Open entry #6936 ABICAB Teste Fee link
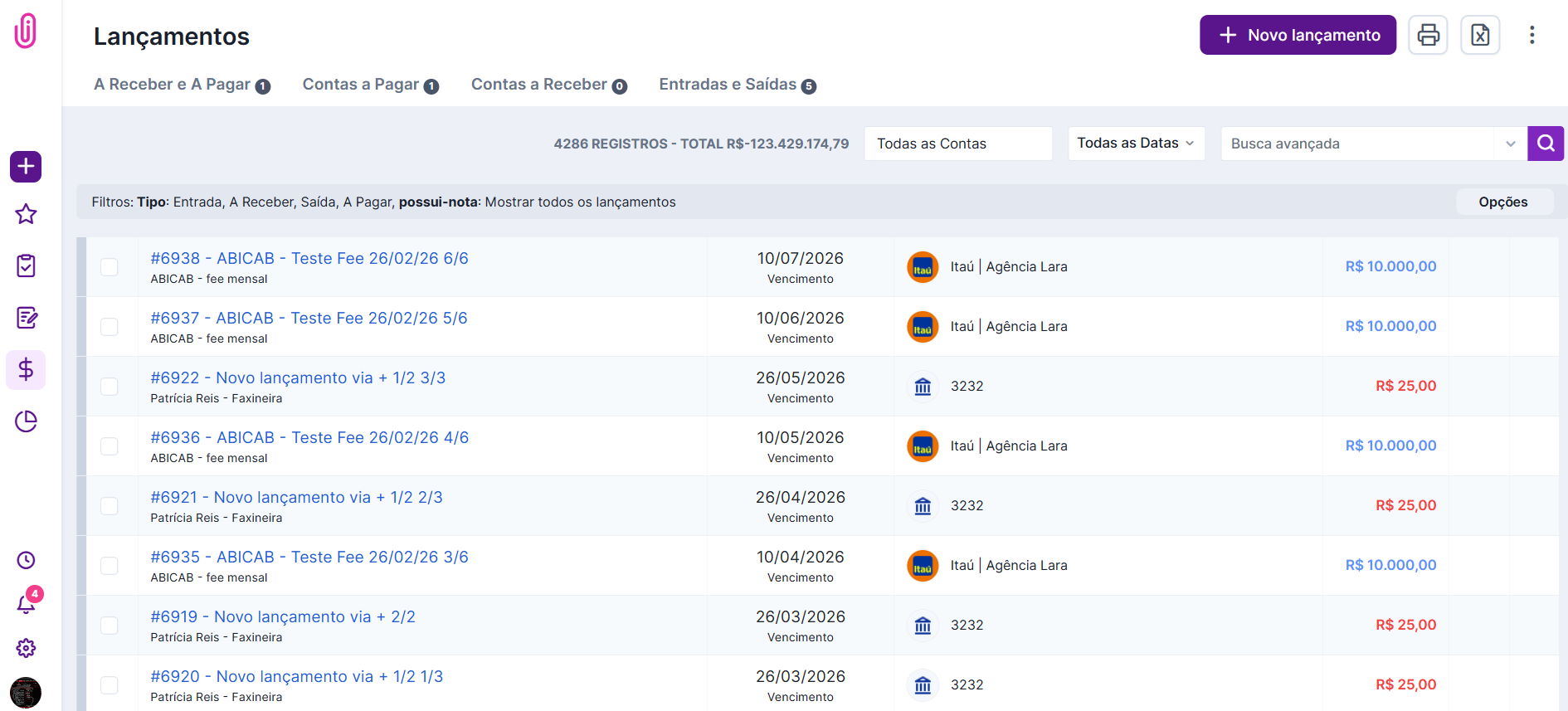Viewport: 1568px width, 711px height. click(309, 437)
